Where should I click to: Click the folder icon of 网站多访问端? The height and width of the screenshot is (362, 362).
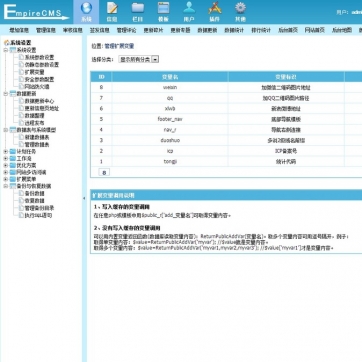coord(13,172)
